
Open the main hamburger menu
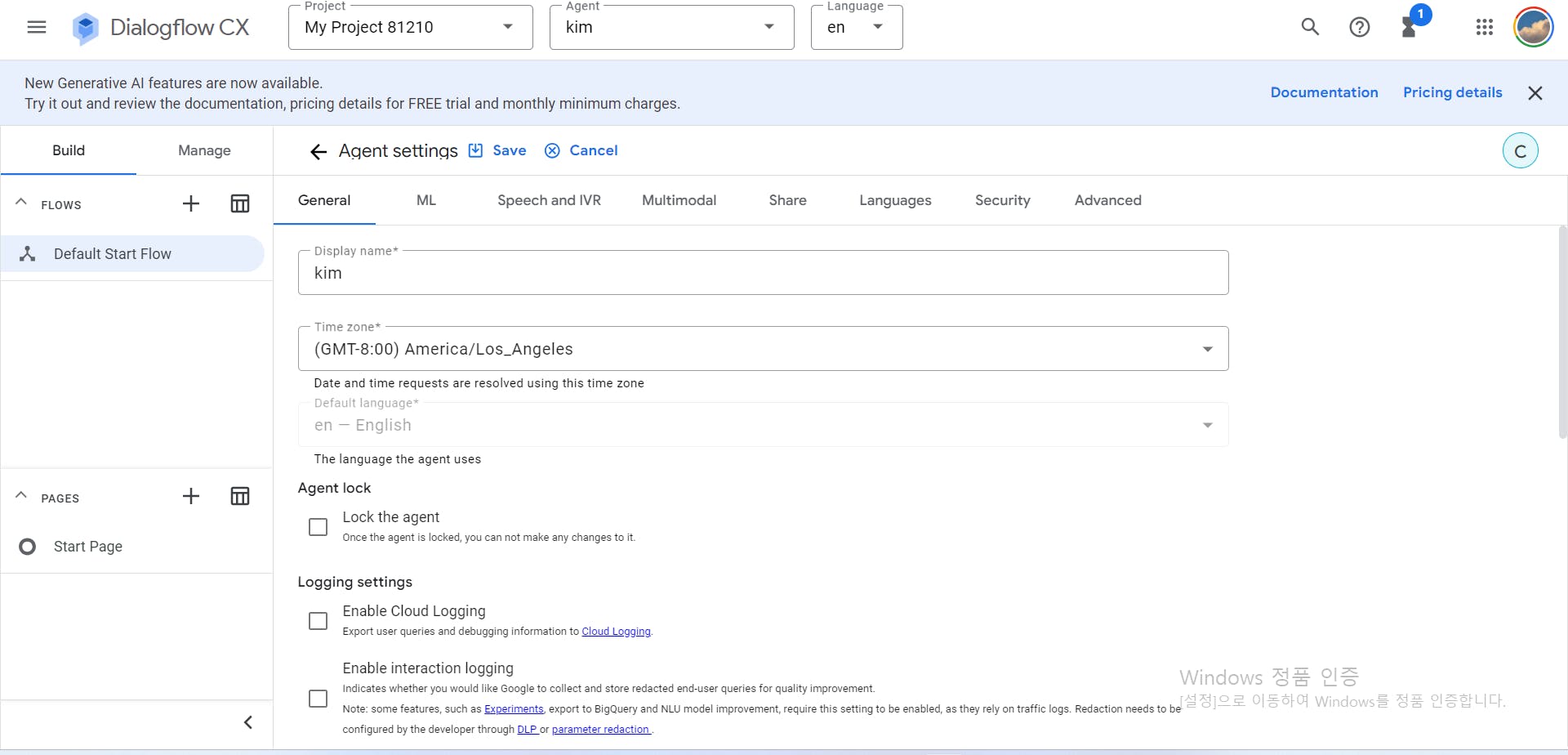37,27
